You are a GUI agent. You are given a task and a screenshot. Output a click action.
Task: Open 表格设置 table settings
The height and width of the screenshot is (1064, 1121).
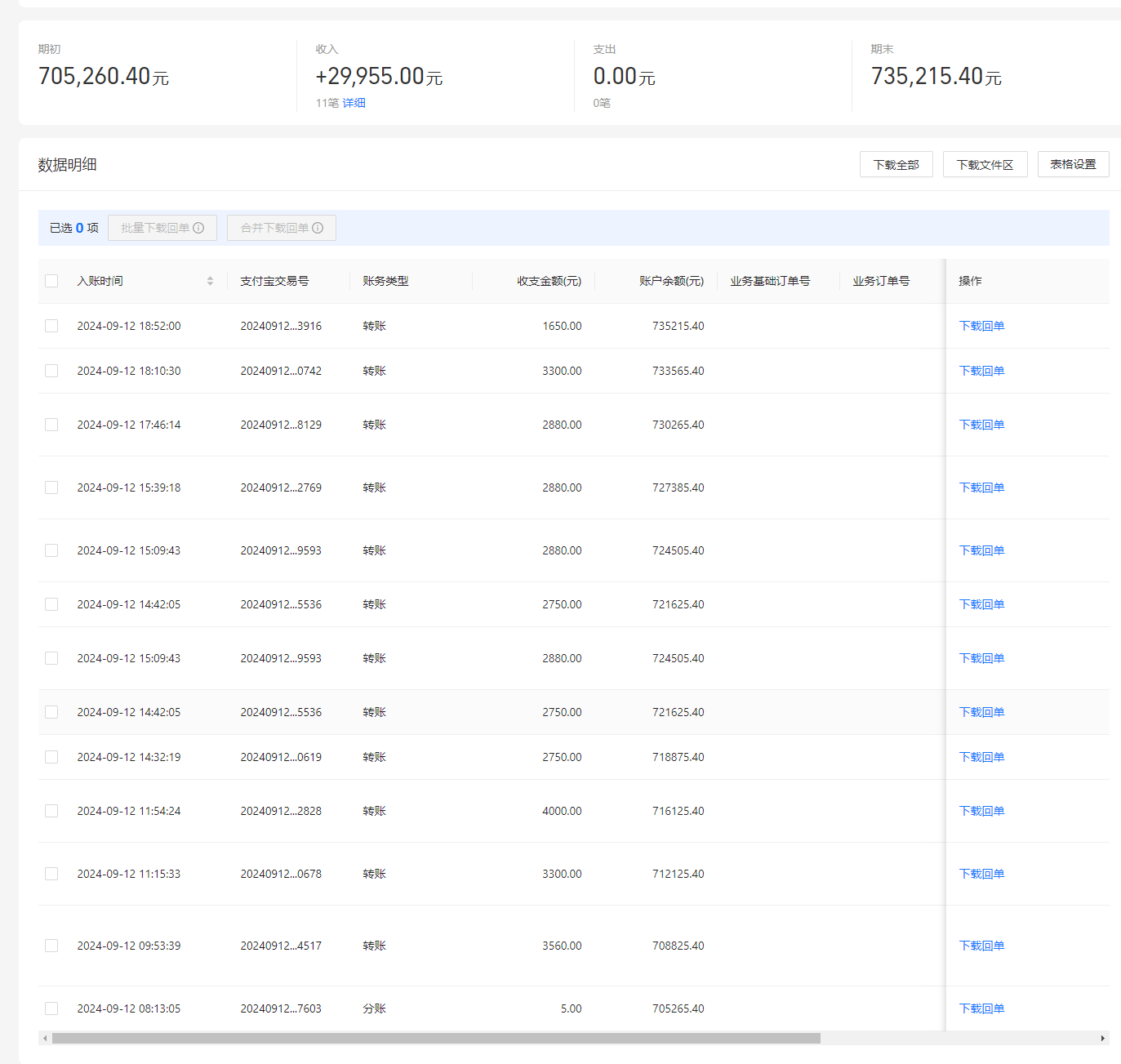tap(1073, 164)
